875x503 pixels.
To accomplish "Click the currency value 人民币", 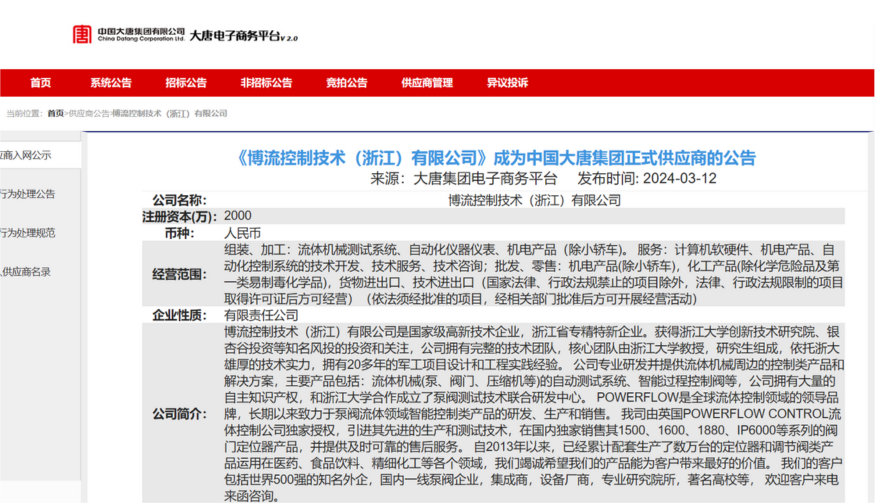I will 242,233.
